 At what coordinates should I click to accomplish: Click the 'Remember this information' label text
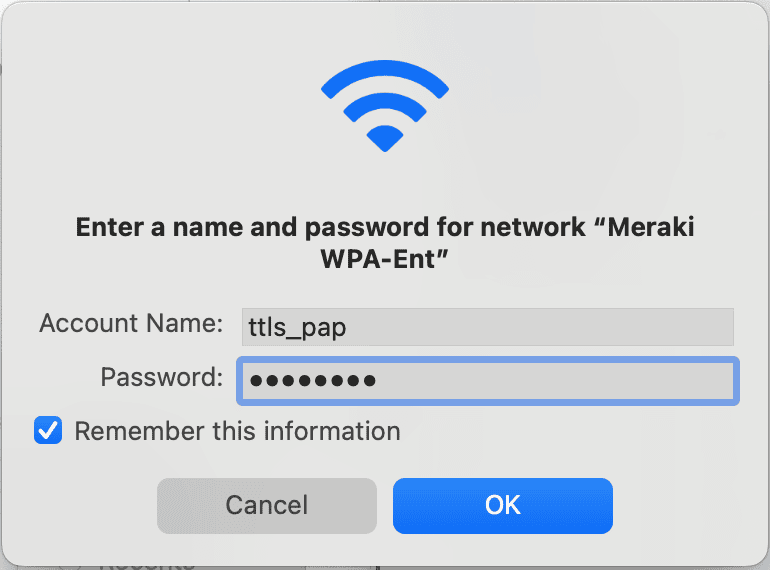coord(237,431)
